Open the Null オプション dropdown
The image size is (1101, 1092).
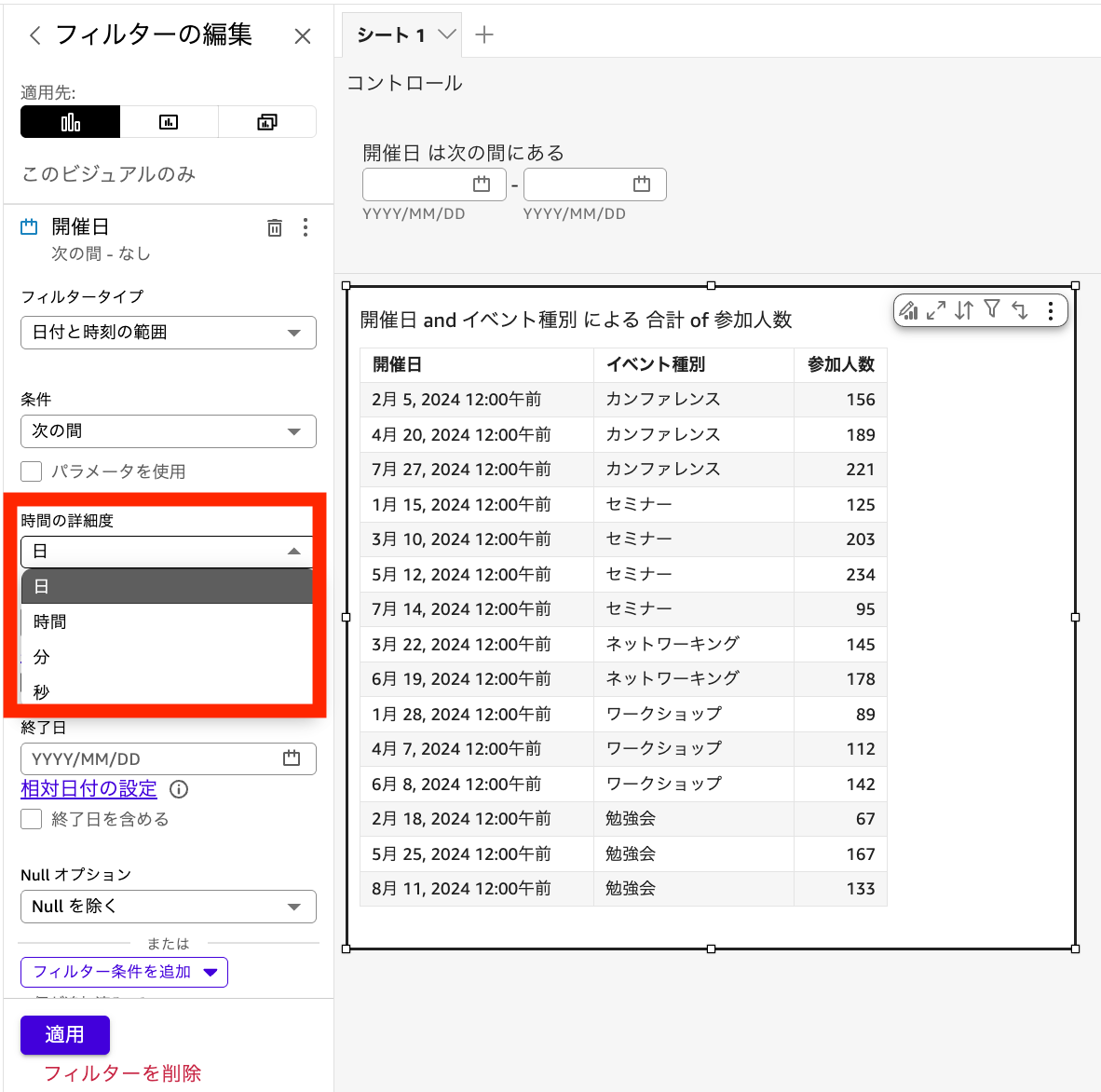point(168,906)
